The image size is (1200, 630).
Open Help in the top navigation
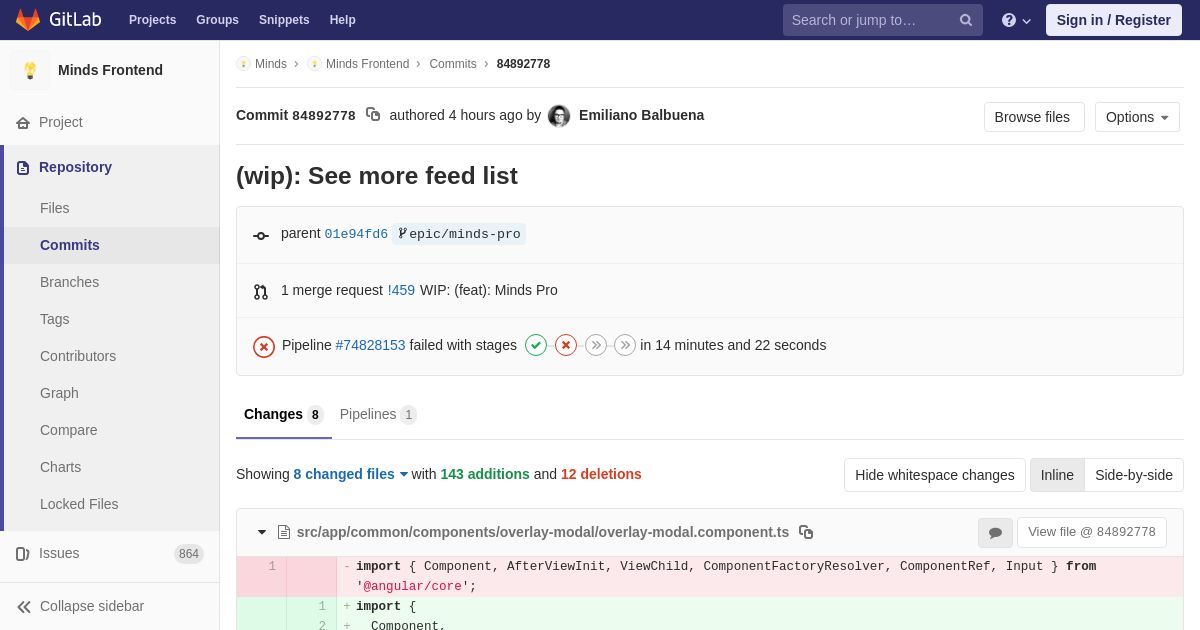pyautogui.click(x=343, y=20)
